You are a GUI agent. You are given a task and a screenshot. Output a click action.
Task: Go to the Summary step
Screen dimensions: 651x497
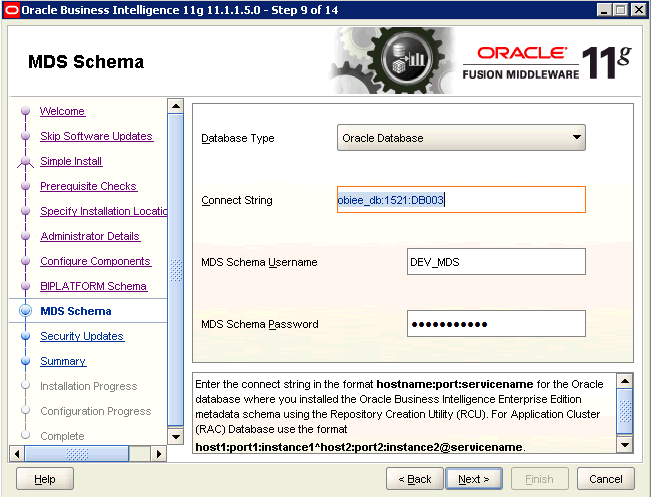63,361
